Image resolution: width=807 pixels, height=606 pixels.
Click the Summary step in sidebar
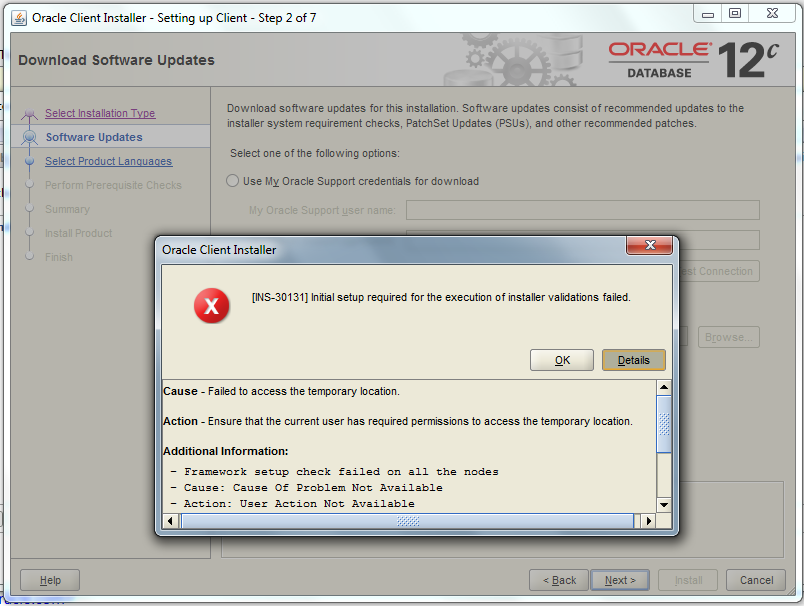[x=67, y=209]
